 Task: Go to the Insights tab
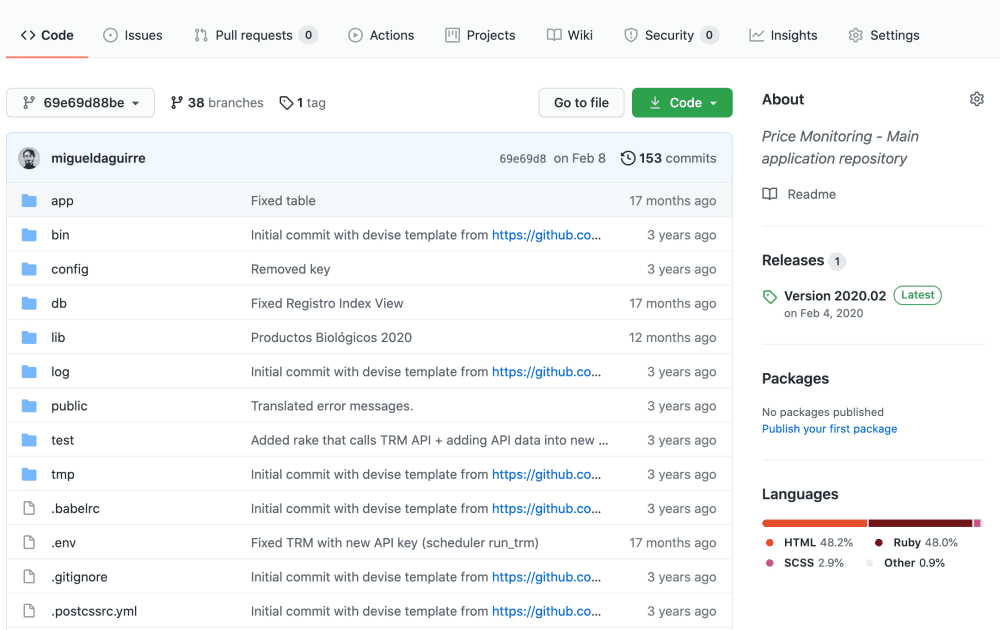(783, 35)
